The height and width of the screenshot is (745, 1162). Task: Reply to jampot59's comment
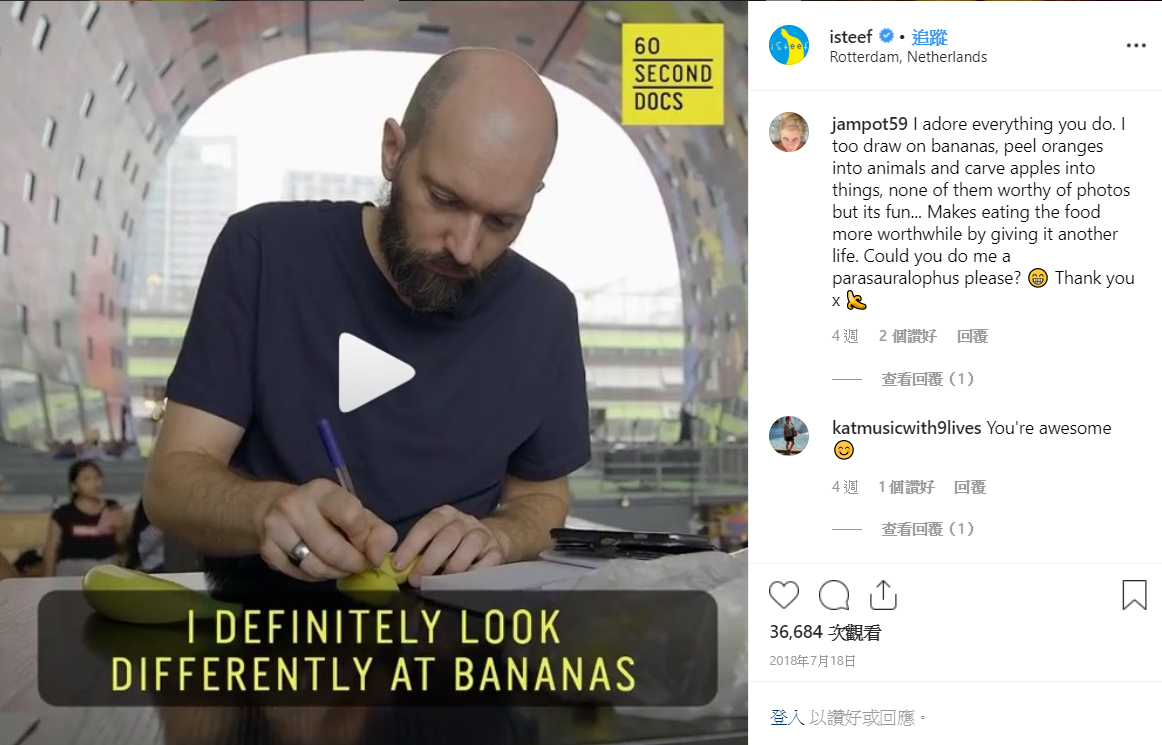(972, 337)
